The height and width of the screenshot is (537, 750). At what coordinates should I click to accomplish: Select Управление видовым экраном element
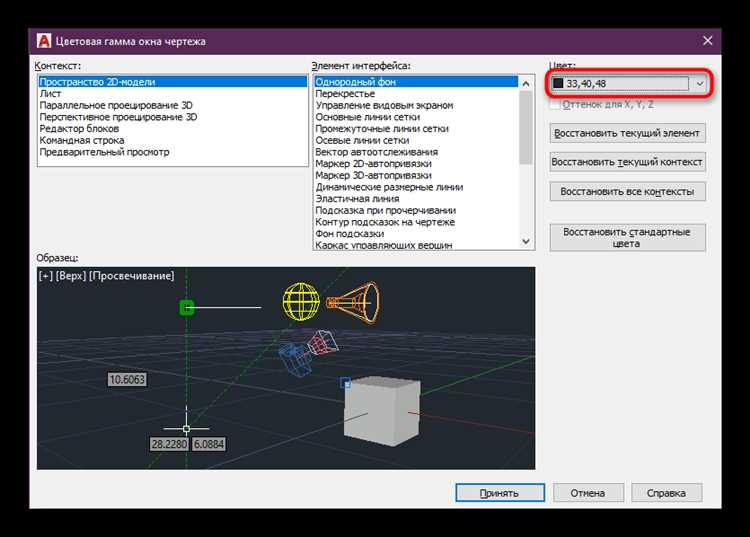(x=416, y=105)
